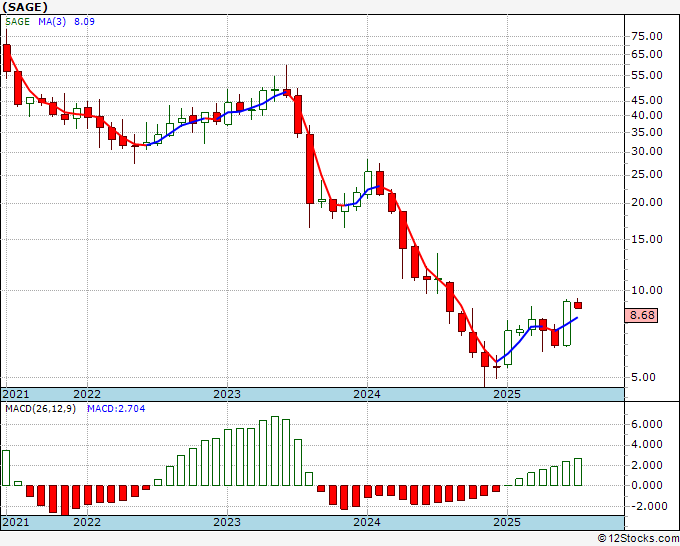Viewport: 680px width, 546px height.
Task: Click the last red candlestick on the price chart
Action: [x=578, y=305]
